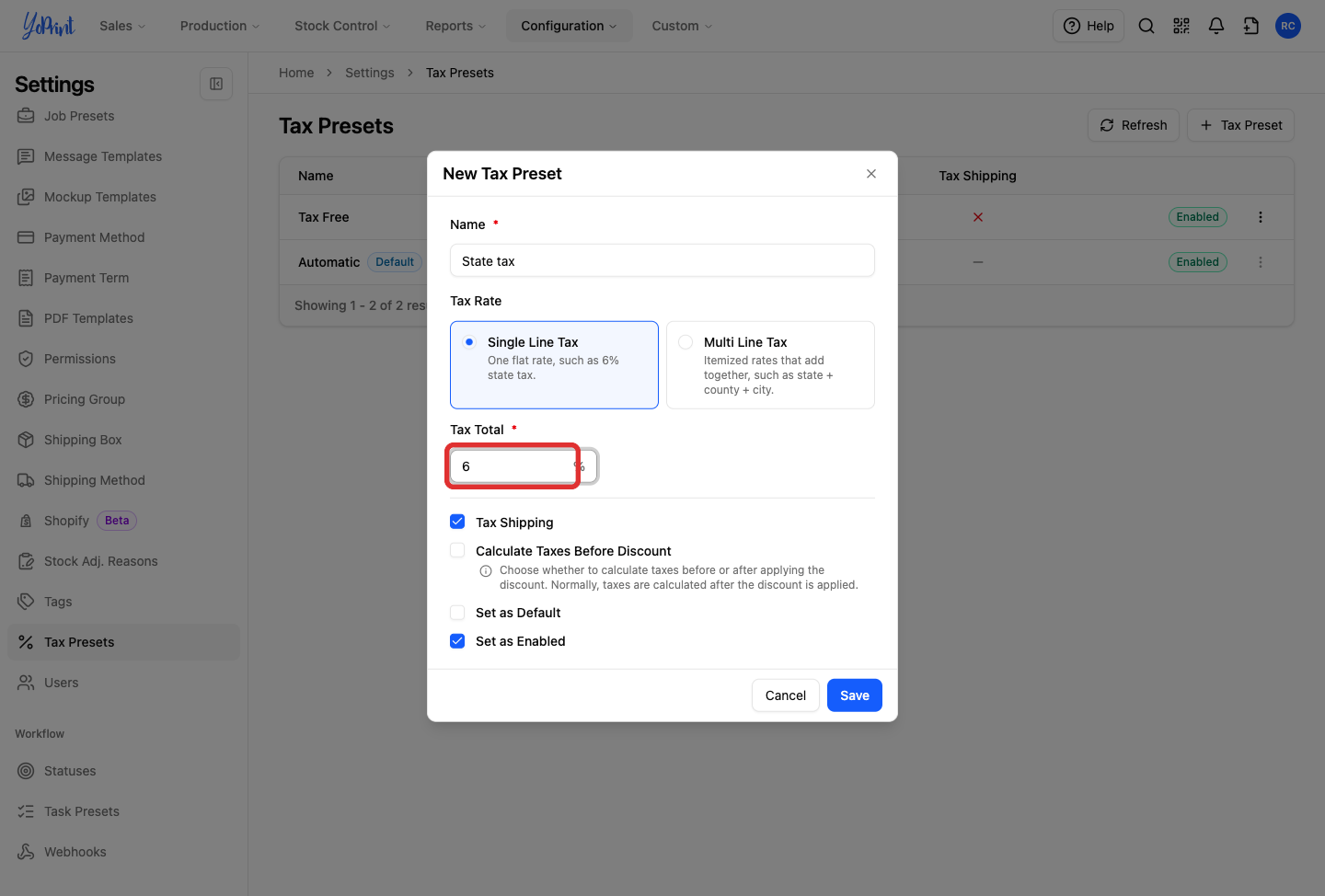
Task: Open row actions for Tax Free preset
Action: click(x=1261, y=217)
